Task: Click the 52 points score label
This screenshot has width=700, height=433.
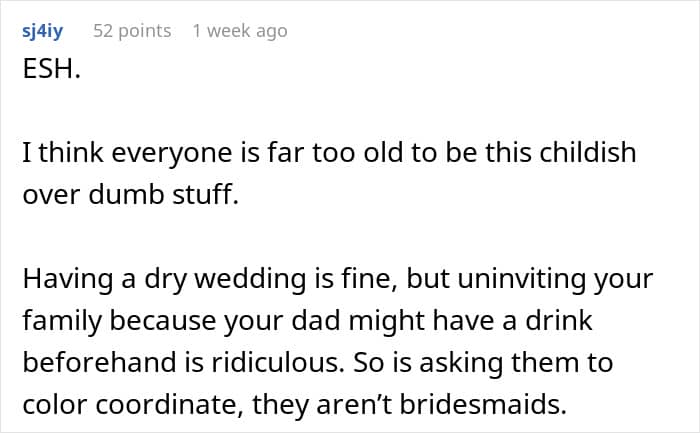Action: coord(132,31)
